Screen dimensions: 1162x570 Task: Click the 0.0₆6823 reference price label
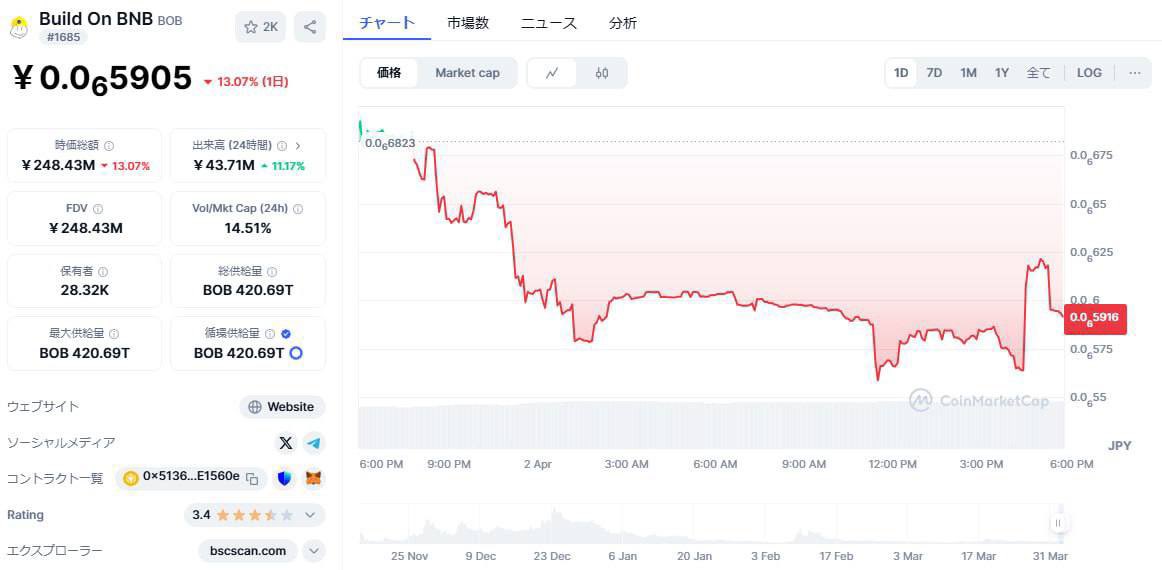point(390,143)
